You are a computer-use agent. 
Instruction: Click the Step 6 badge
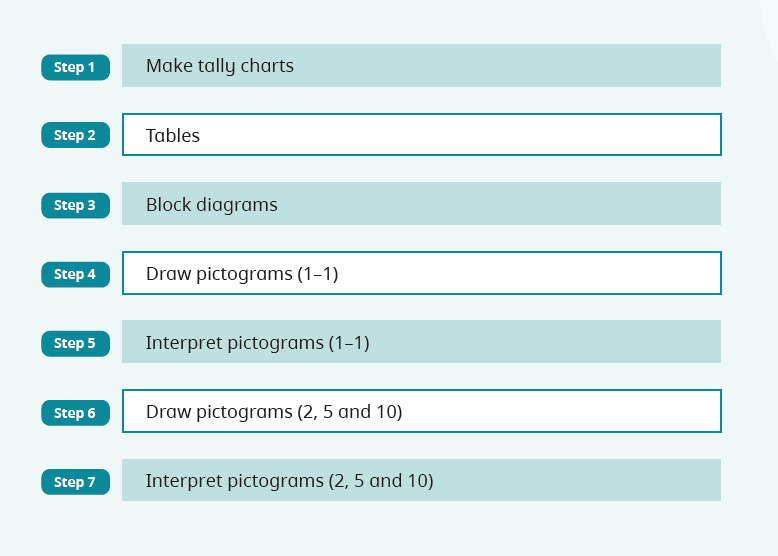tap(75, 412)
